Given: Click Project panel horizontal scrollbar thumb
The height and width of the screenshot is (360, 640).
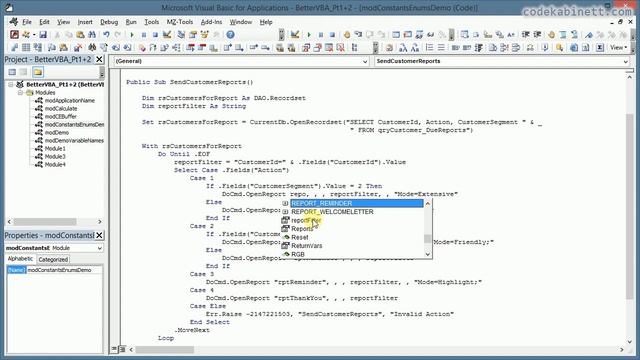Looking at the screenshot, I should coord(45,222).
